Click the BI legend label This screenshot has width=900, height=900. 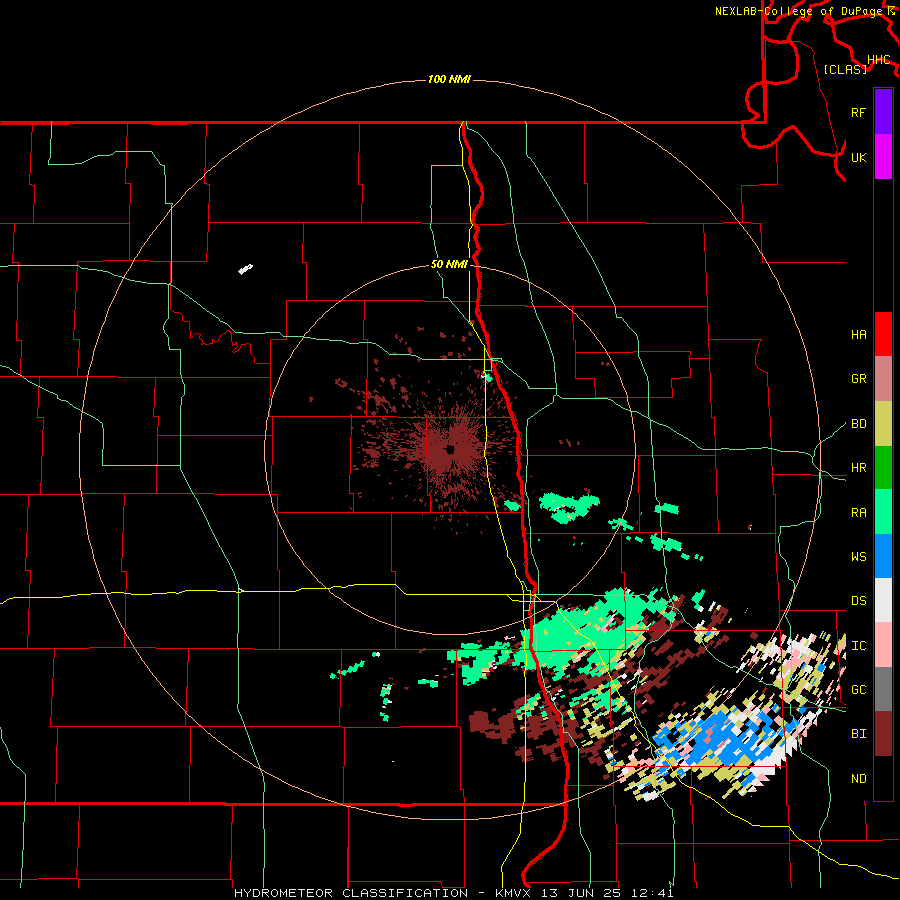(858, 734)
